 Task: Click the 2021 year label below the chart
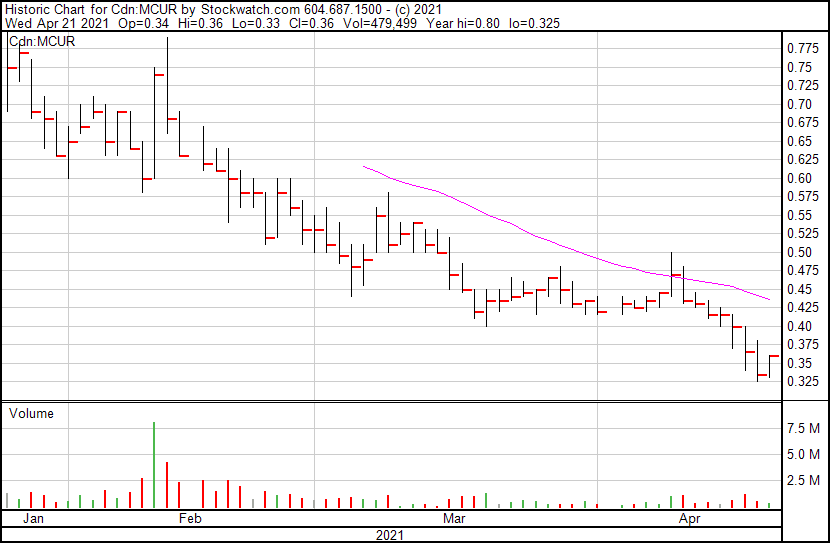point(390,535)
